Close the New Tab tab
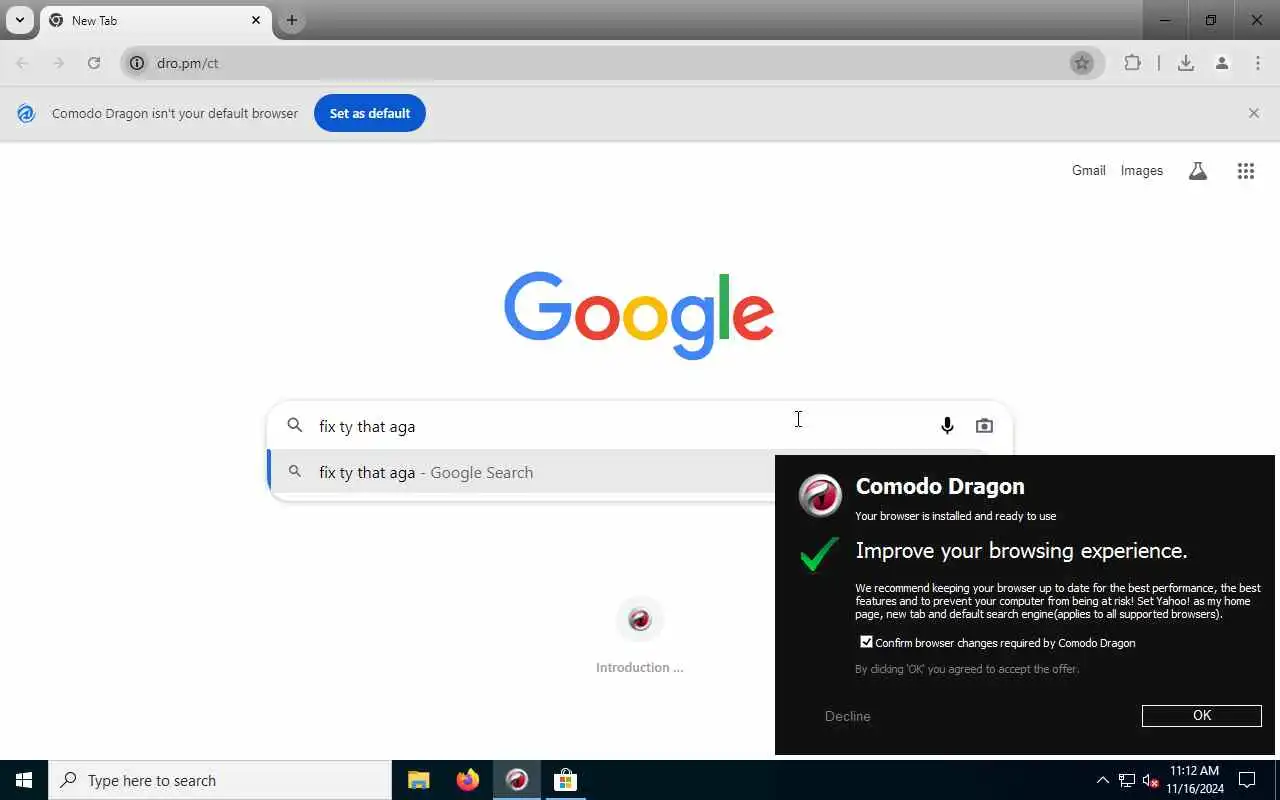 pos(256,20)
